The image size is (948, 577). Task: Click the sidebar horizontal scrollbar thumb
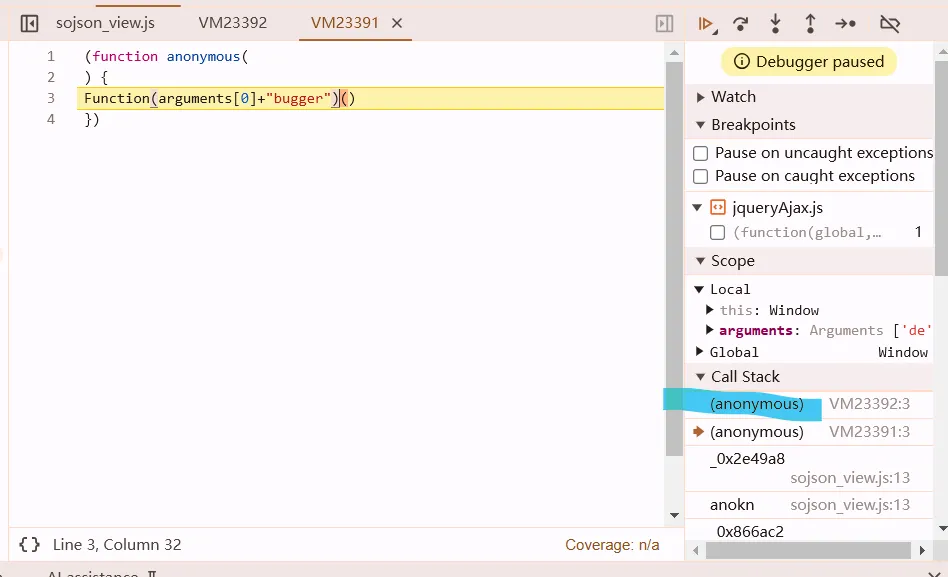coord(808,550)
